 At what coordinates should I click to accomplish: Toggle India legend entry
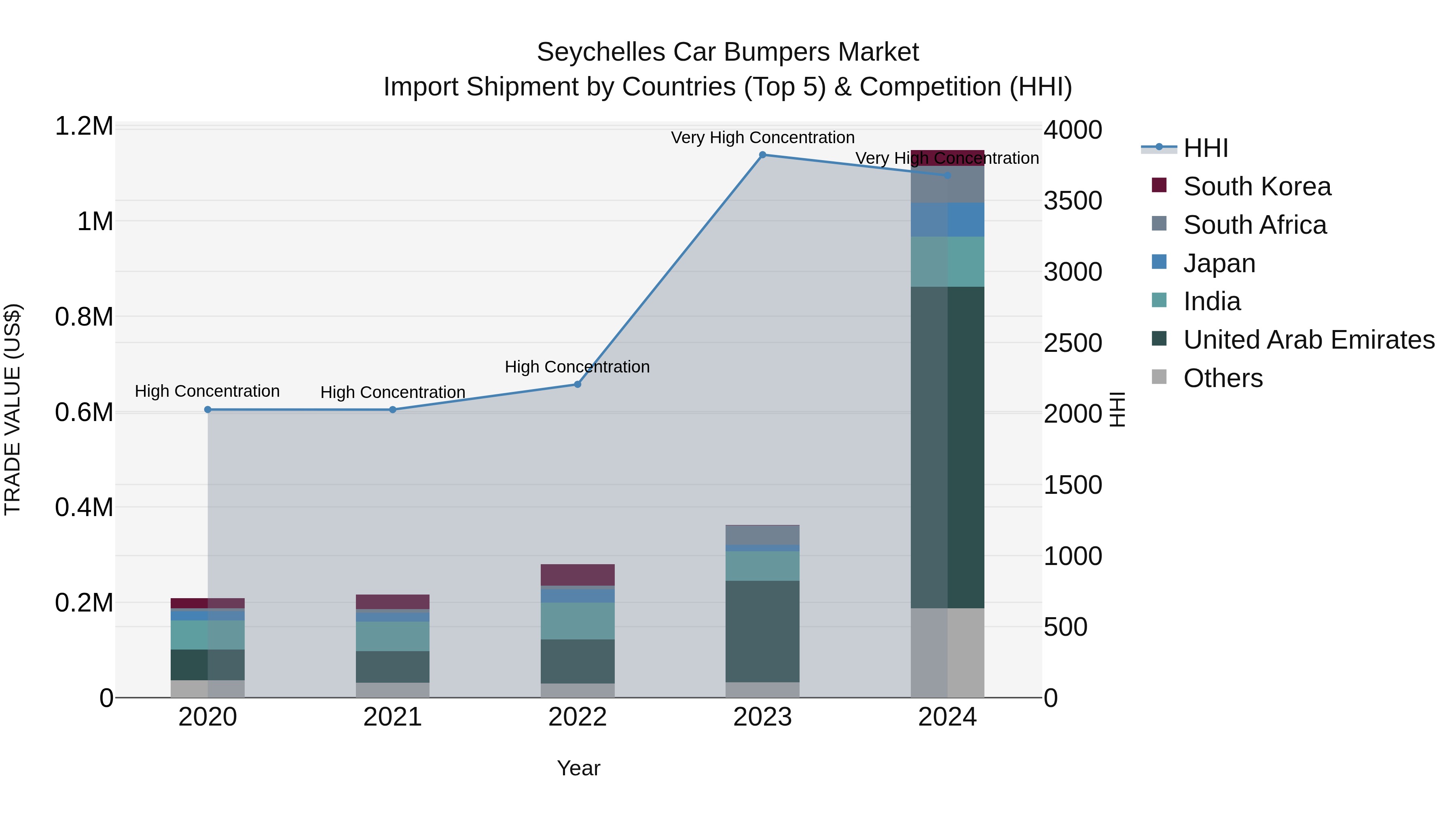(x=1196, y=301)
